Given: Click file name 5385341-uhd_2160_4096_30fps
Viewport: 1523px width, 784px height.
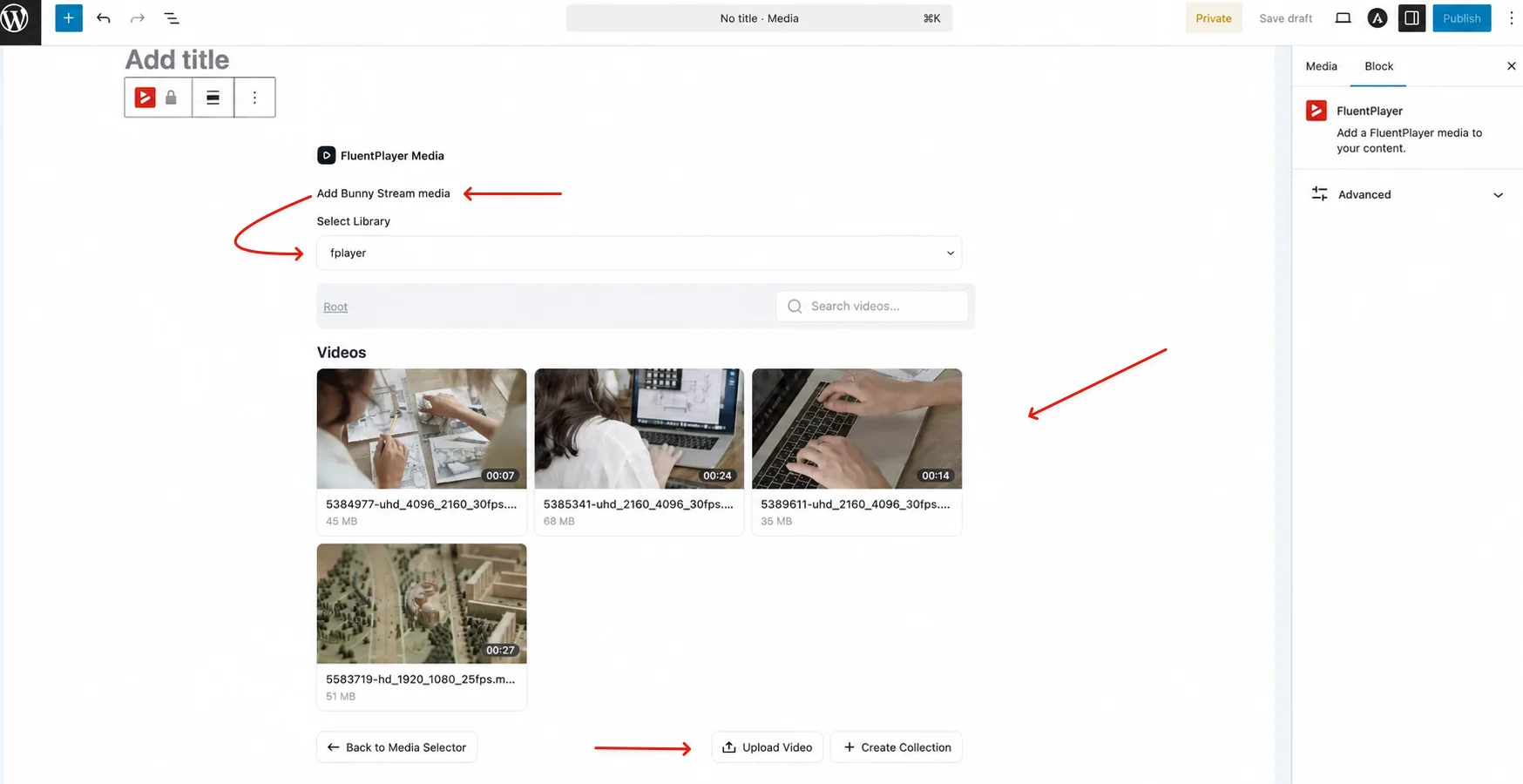Looking at the screenshot, I should click(x=639, y=504).
